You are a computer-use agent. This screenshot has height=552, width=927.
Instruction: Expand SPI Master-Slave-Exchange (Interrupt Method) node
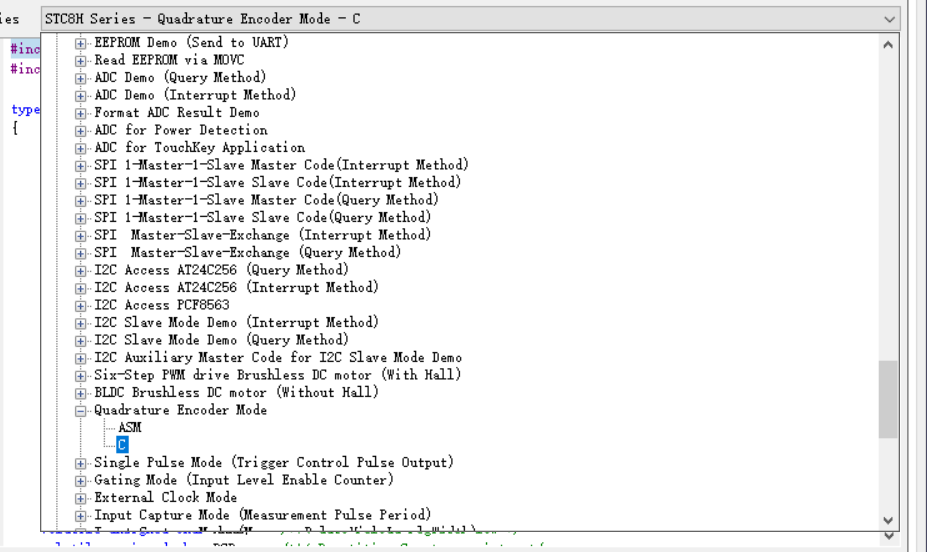pos(80,236)
